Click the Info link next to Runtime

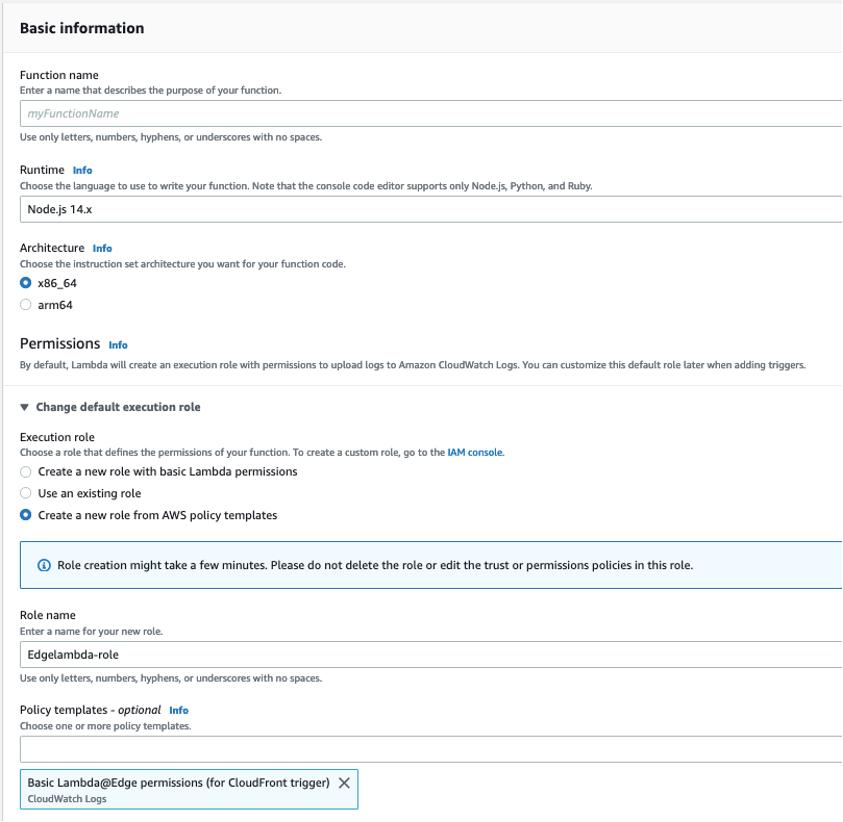[x=82, y=170]
